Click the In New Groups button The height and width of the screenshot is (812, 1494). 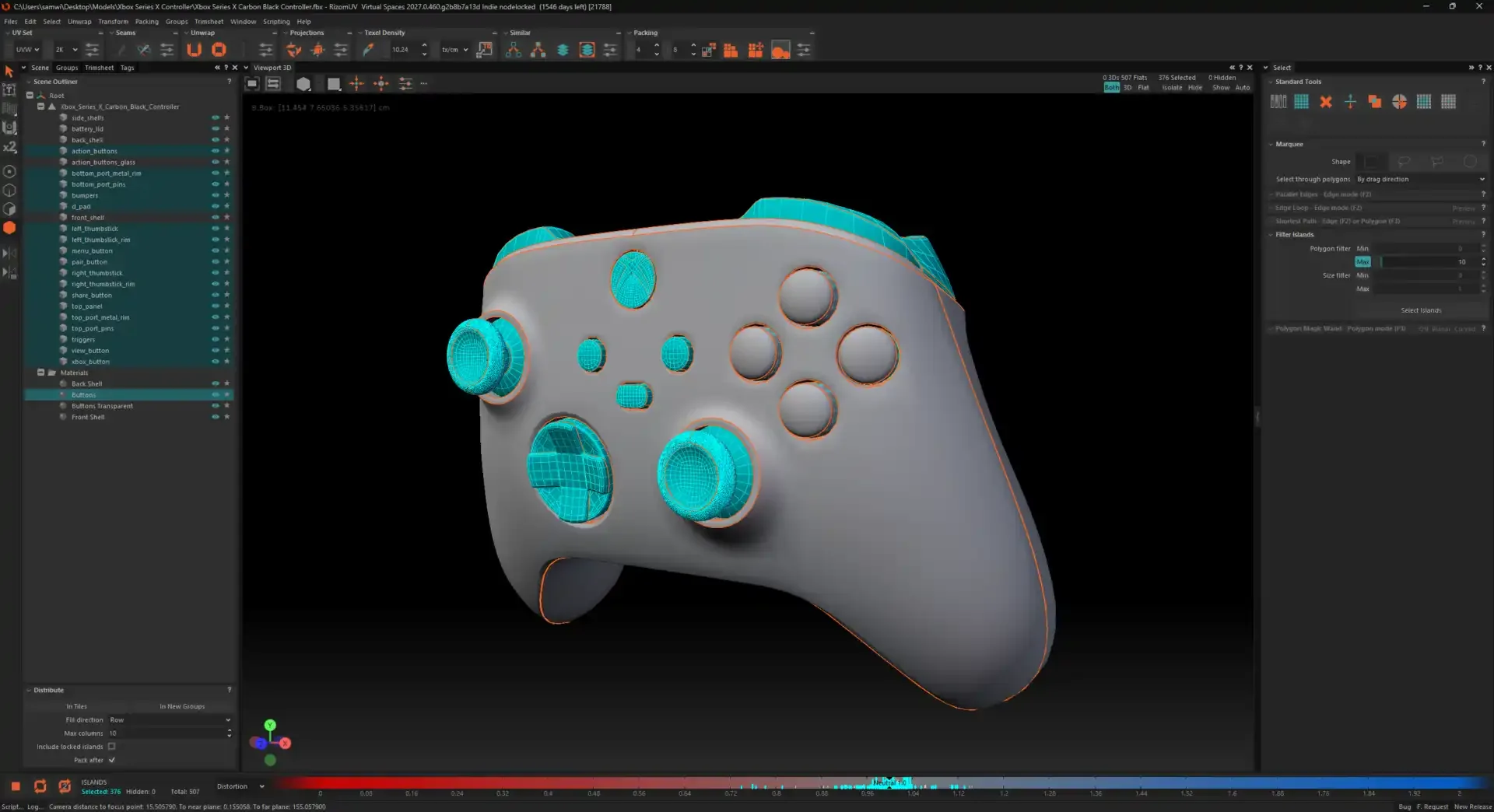(x=182, y=706)
